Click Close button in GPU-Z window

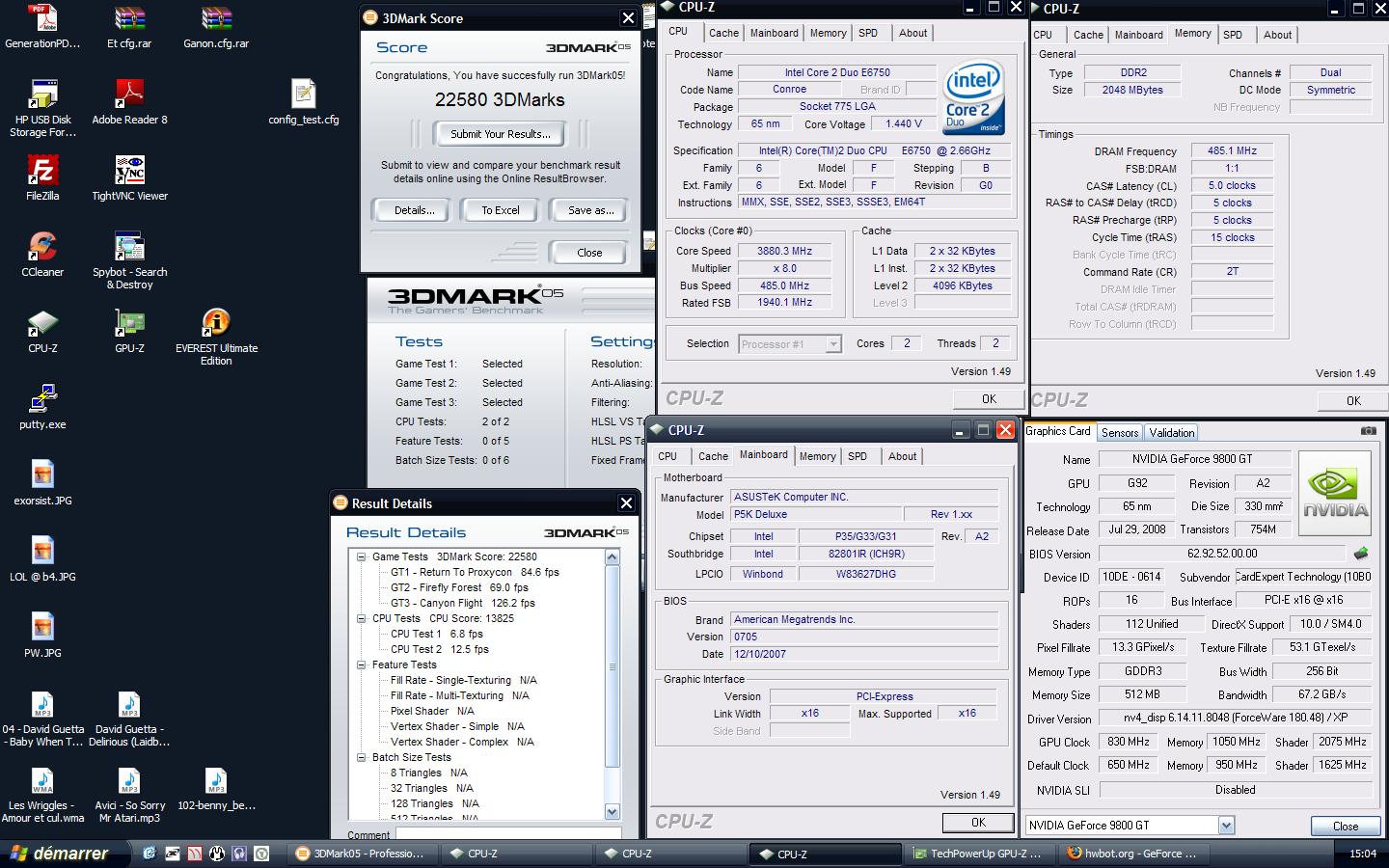click(1345, 826)
